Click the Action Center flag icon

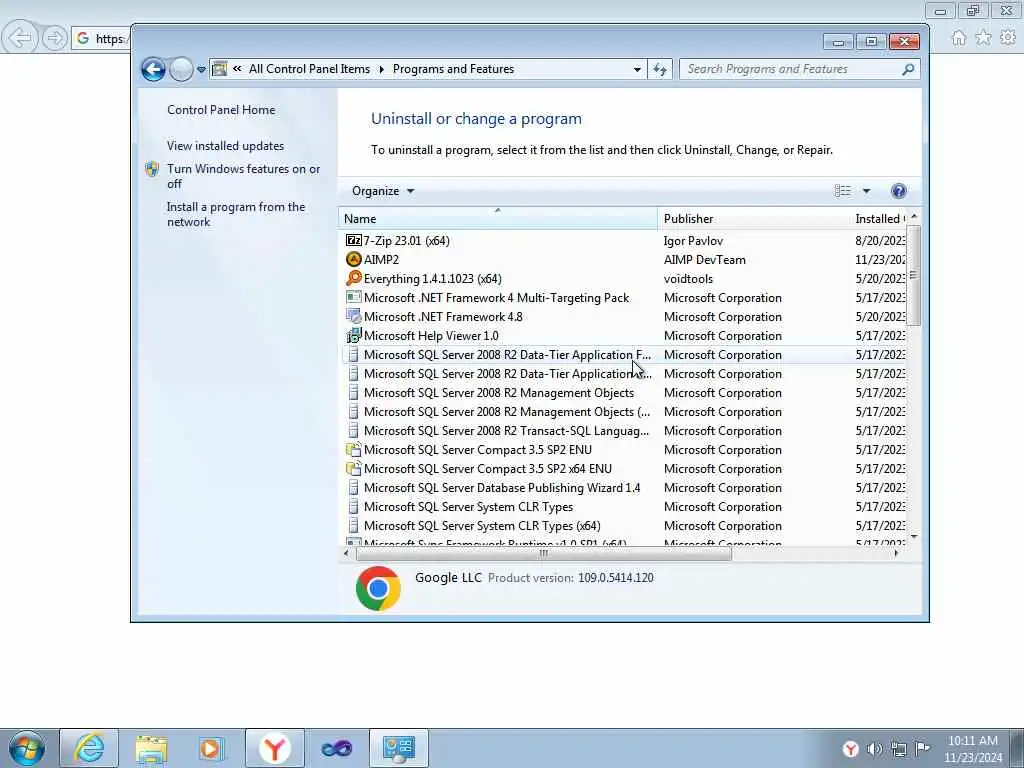click(923, 749)
